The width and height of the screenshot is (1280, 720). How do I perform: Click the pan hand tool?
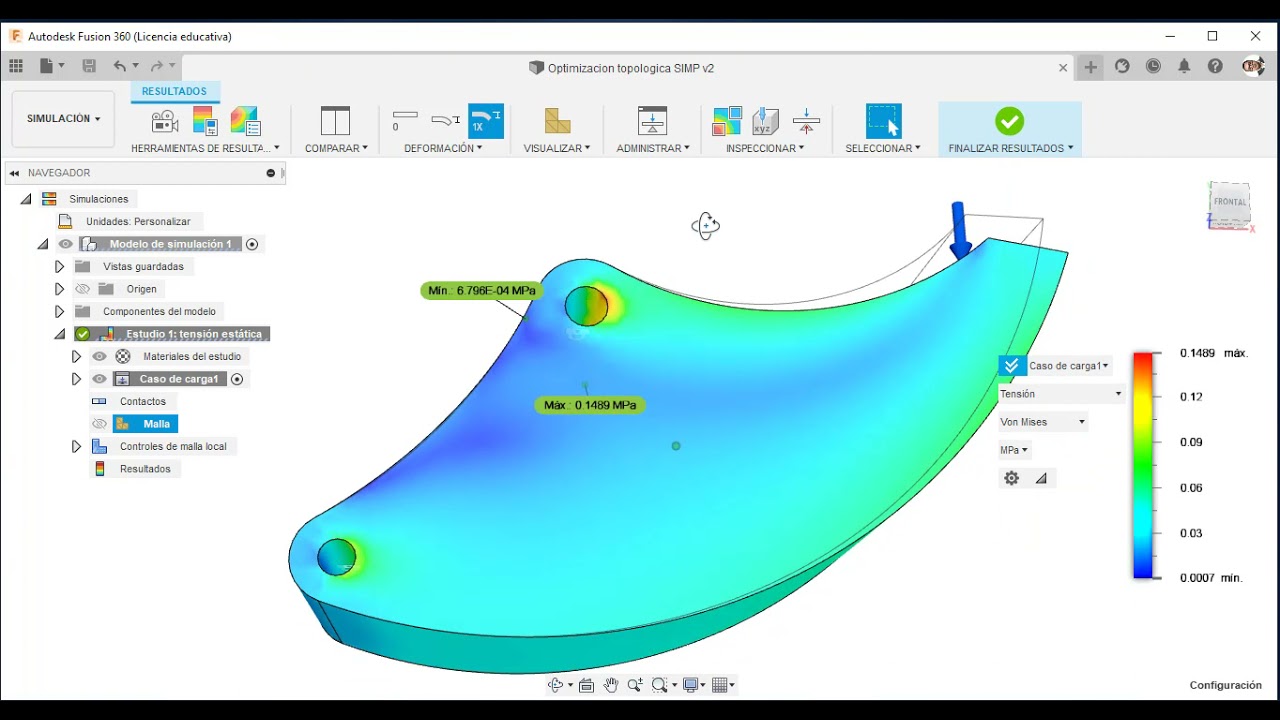tap(611, 685)
